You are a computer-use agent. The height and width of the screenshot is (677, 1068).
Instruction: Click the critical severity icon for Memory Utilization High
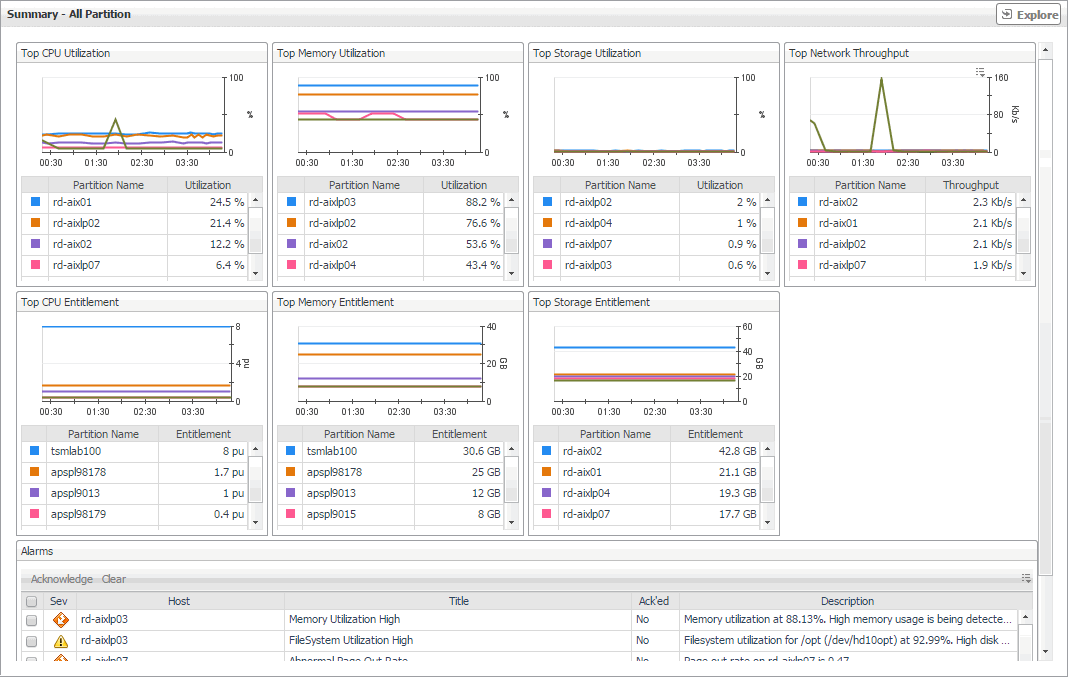pos(60,620)
